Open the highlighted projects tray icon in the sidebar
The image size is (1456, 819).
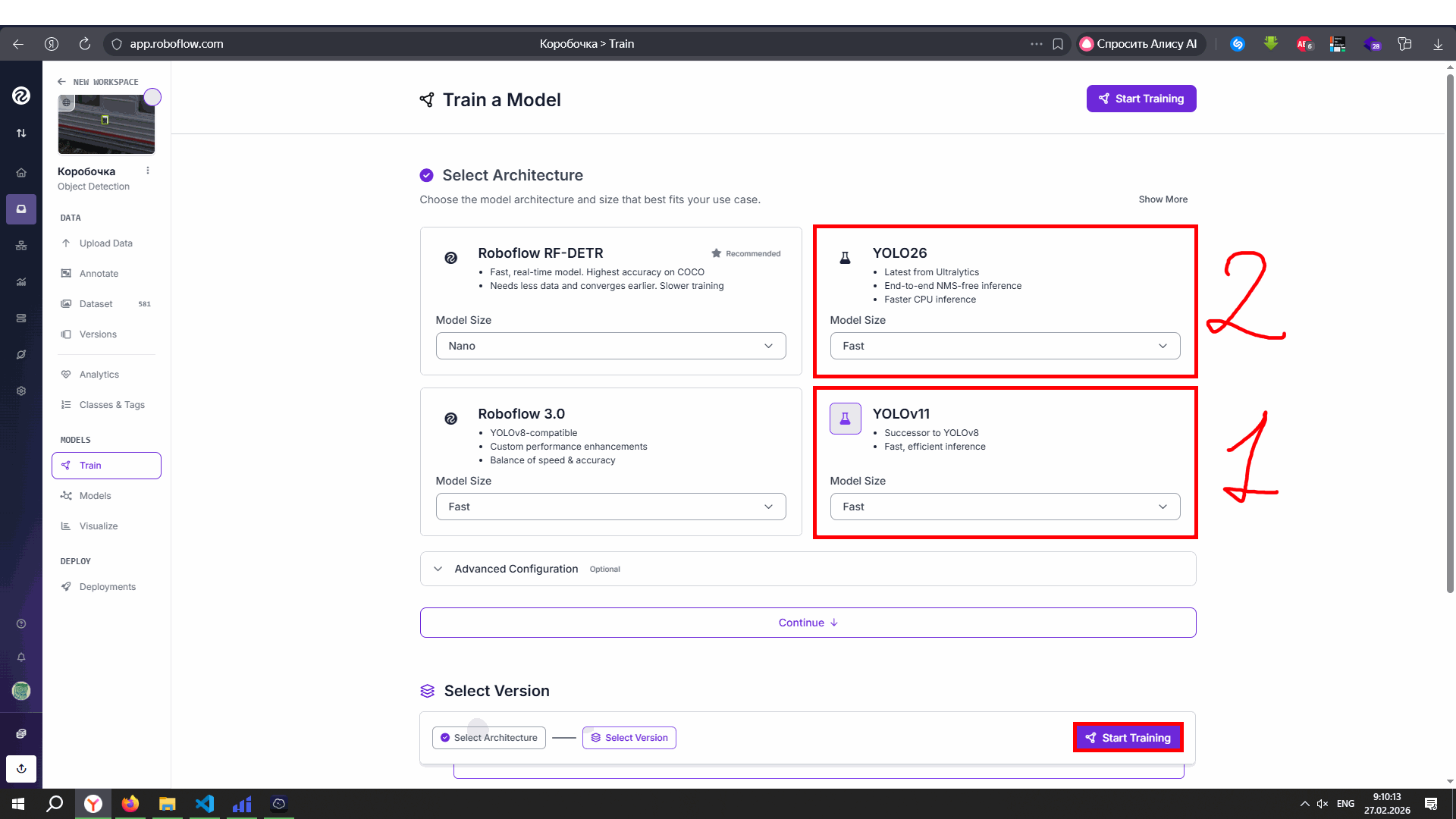(x=21, y=209)
